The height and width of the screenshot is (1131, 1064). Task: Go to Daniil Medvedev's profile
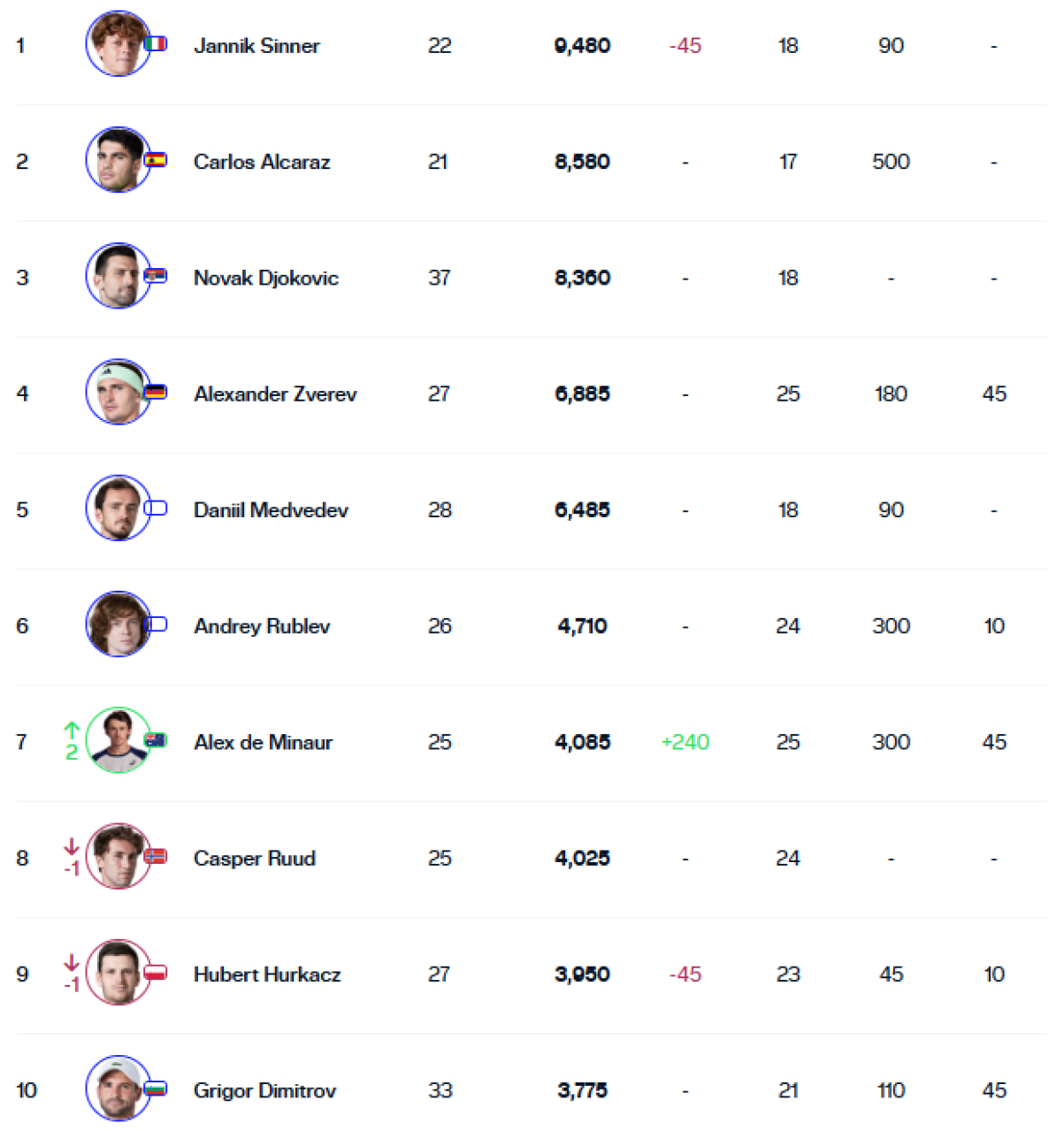(x=271, y=510)
